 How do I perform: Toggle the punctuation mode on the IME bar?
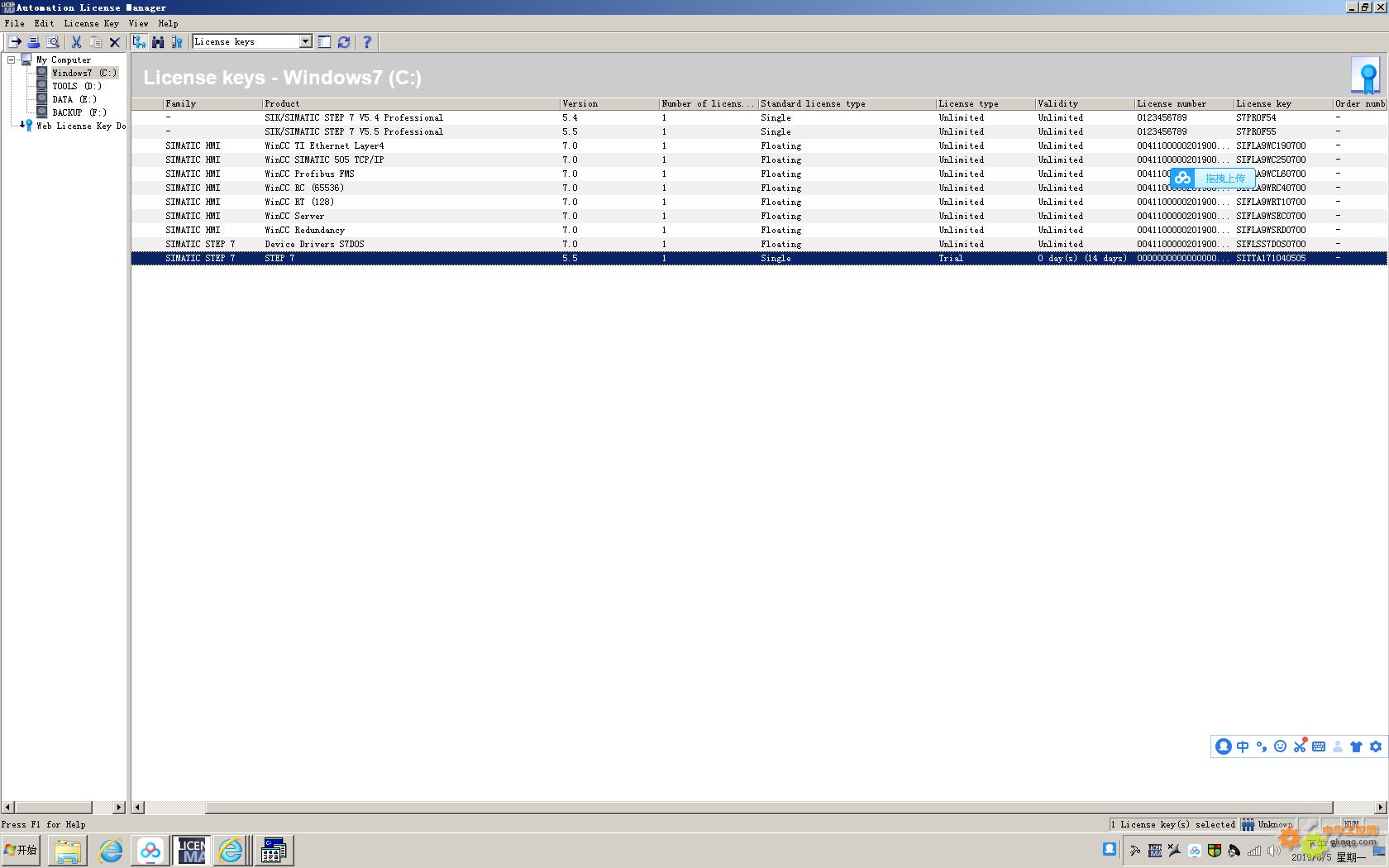[x=1262, y=746]
